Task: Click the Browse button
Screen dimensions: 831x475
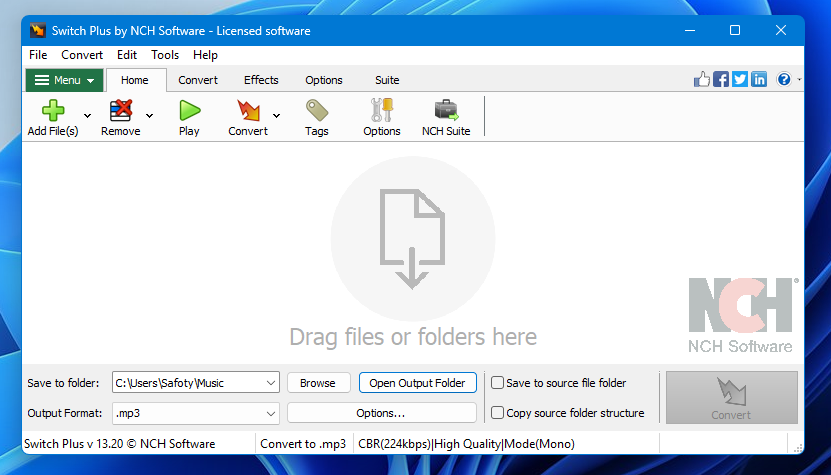Action: point(319,383)
